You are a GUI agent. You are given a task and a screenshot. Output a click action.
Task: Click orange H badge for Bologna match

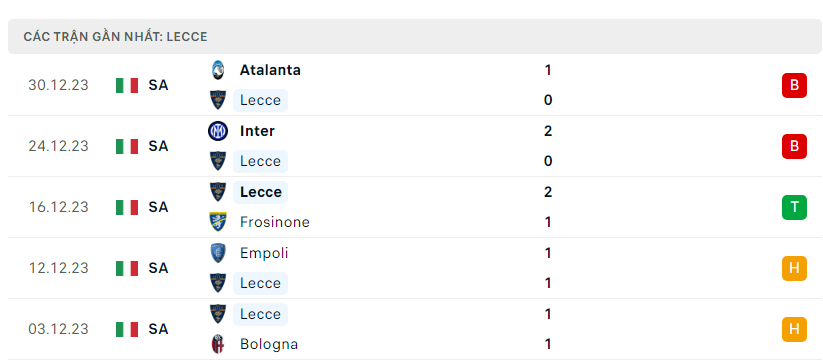tap(794, 330)
